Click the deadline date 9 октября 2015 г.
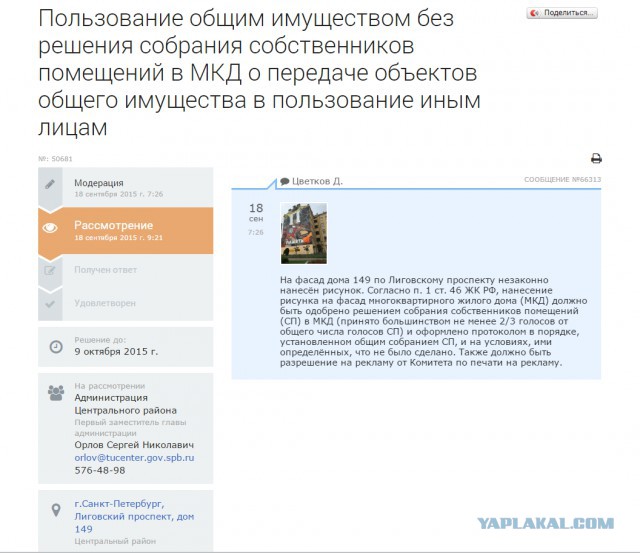 (x=116, y=351)
